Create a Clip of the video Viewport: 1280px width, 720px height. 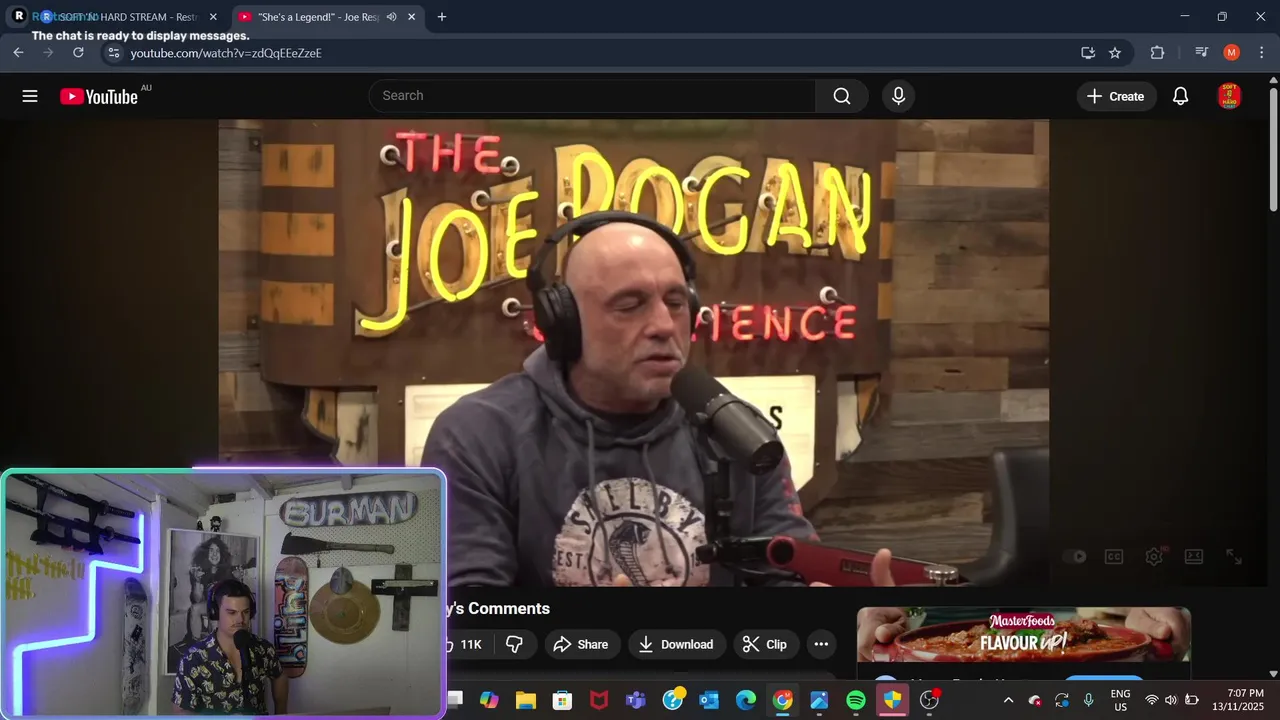coord(765,645)
